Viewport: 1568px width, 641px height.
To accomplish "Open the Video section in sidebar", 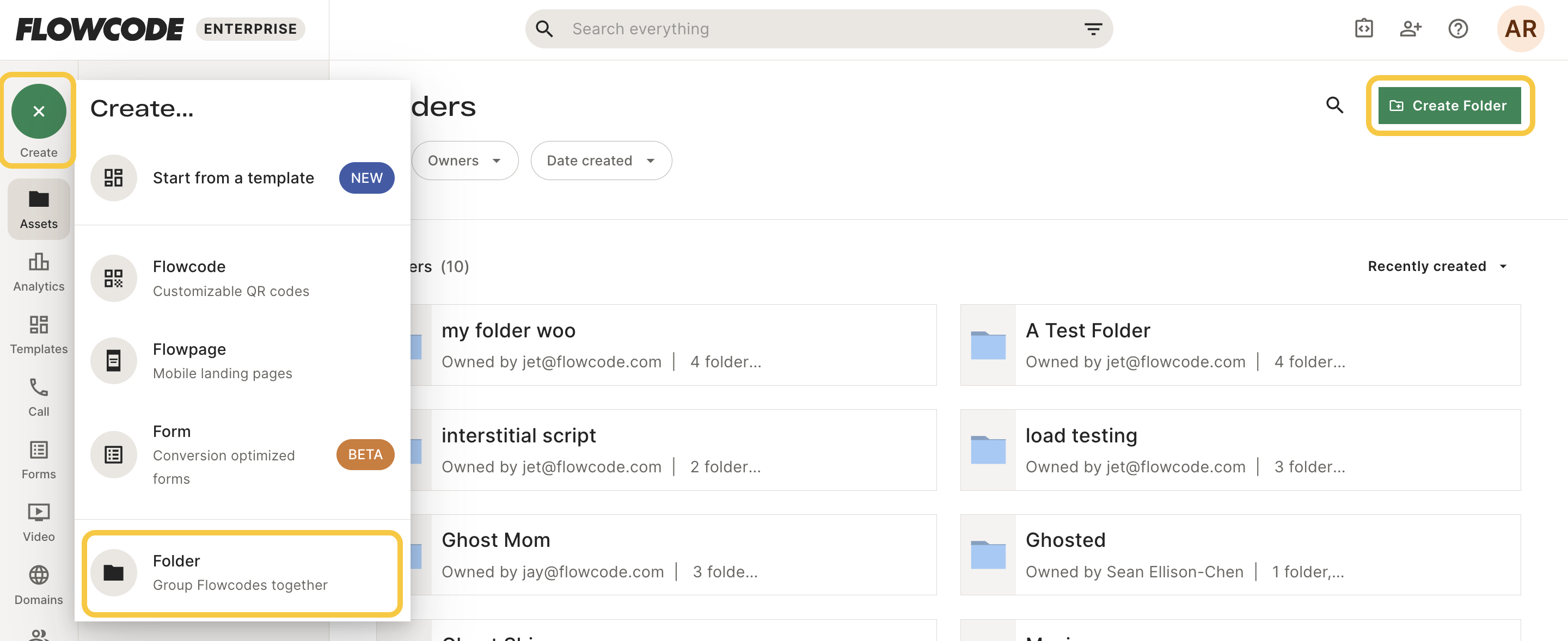I will pos(38,523).
